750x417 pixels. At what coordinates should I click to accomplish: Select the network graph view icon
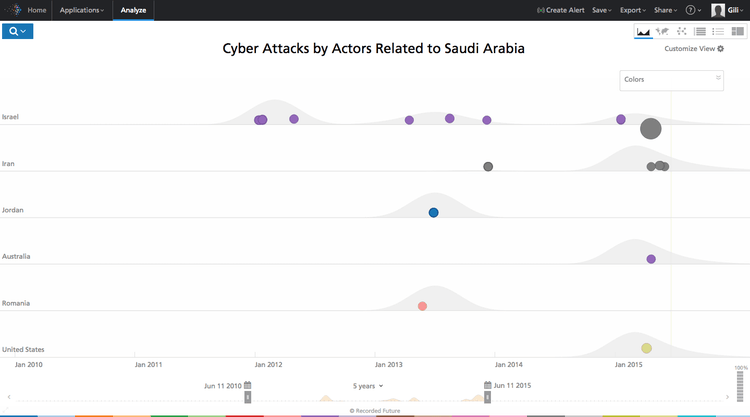pyautogui.click(x=681, y=32)
